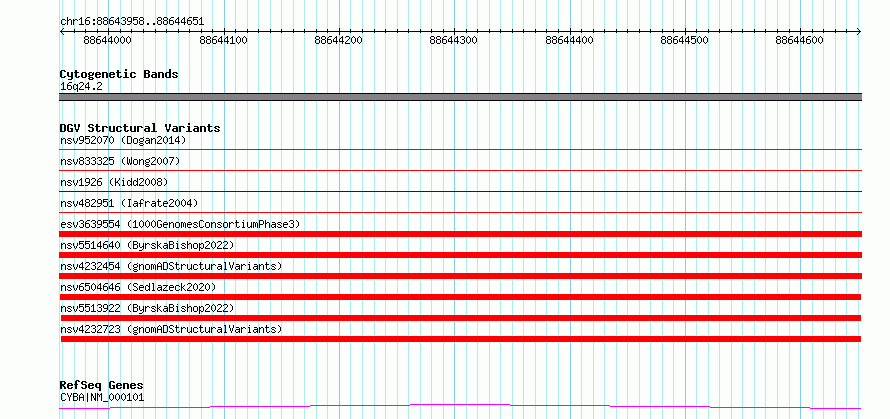Open the CYBA|NM_000101 gene label
This screenshot has width=890, height=419.
[102, 397]
